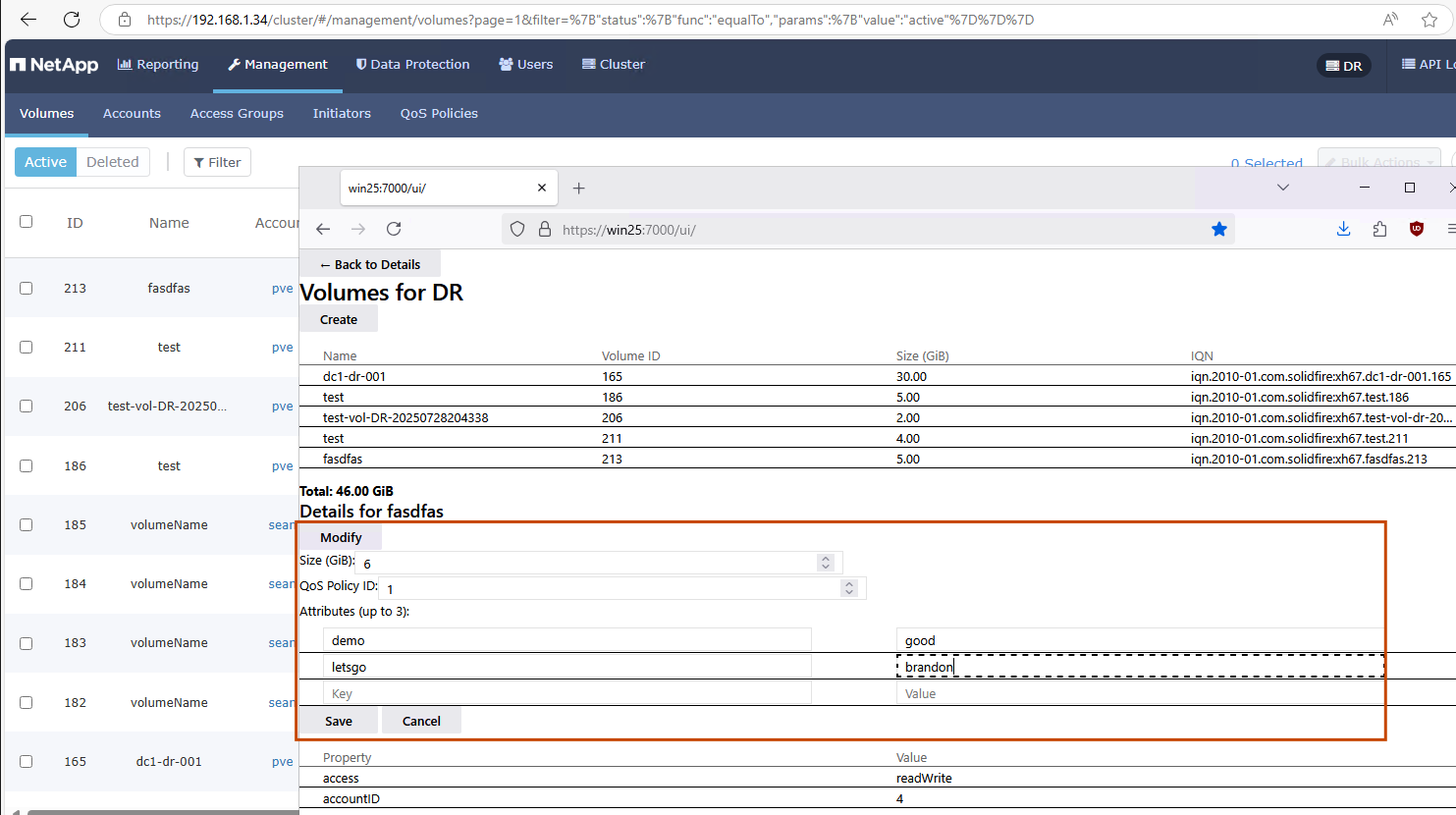Click the QoS Policy ID spinner arrows

pos(849,588)
